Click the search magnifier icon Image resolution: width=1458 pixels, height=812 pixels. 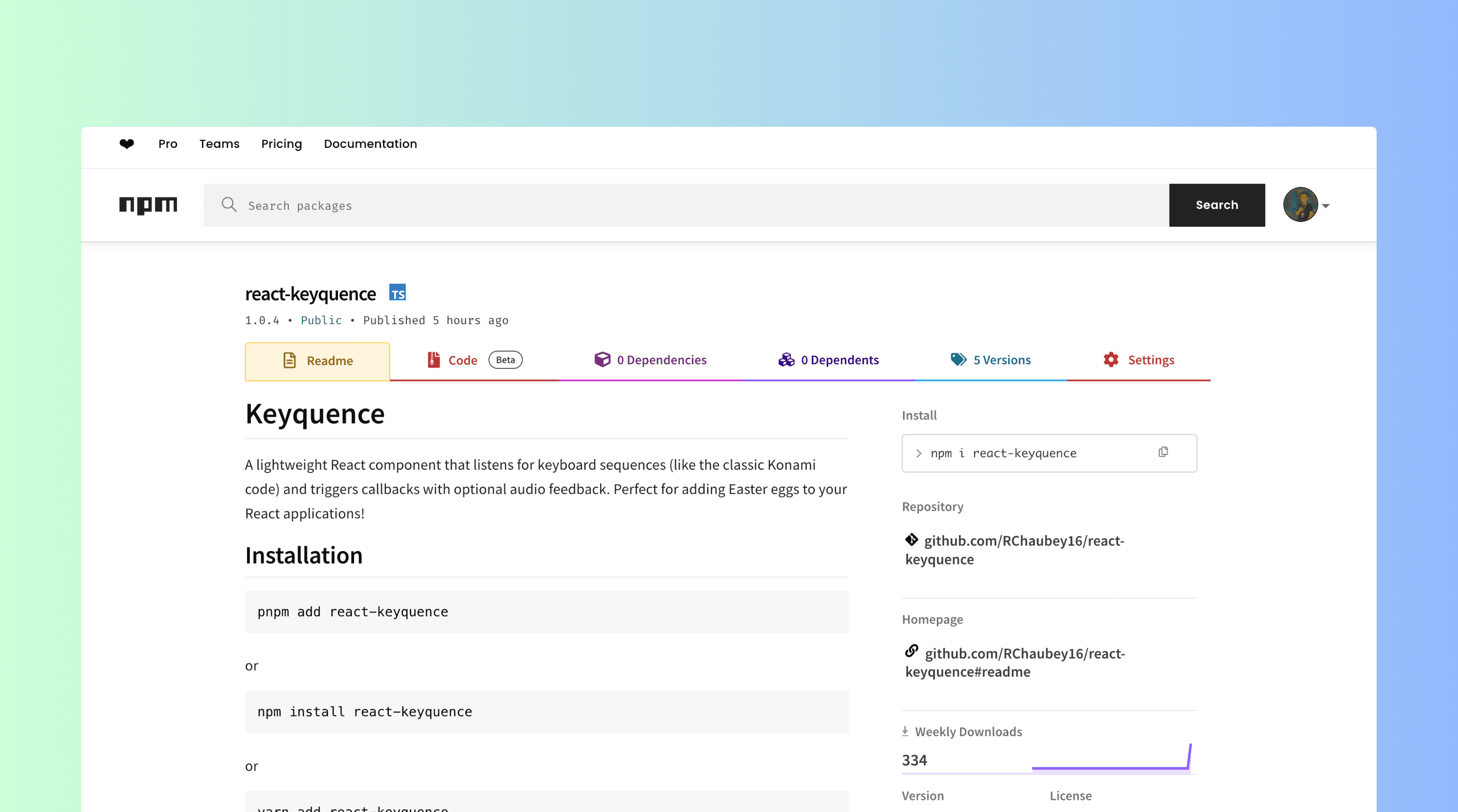click(229, 205)
